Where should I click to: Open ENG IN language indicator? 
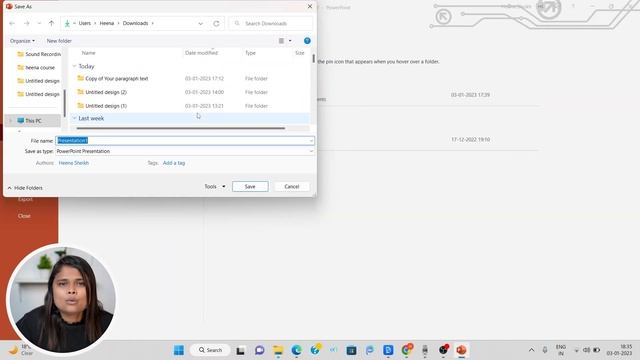tap(561, 350)
